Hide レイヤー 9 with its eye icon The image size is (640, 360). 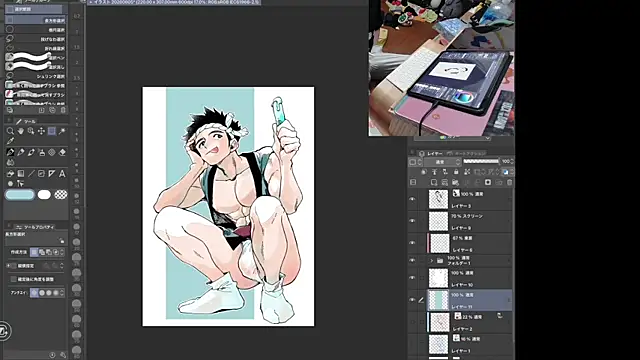(412, 221)
